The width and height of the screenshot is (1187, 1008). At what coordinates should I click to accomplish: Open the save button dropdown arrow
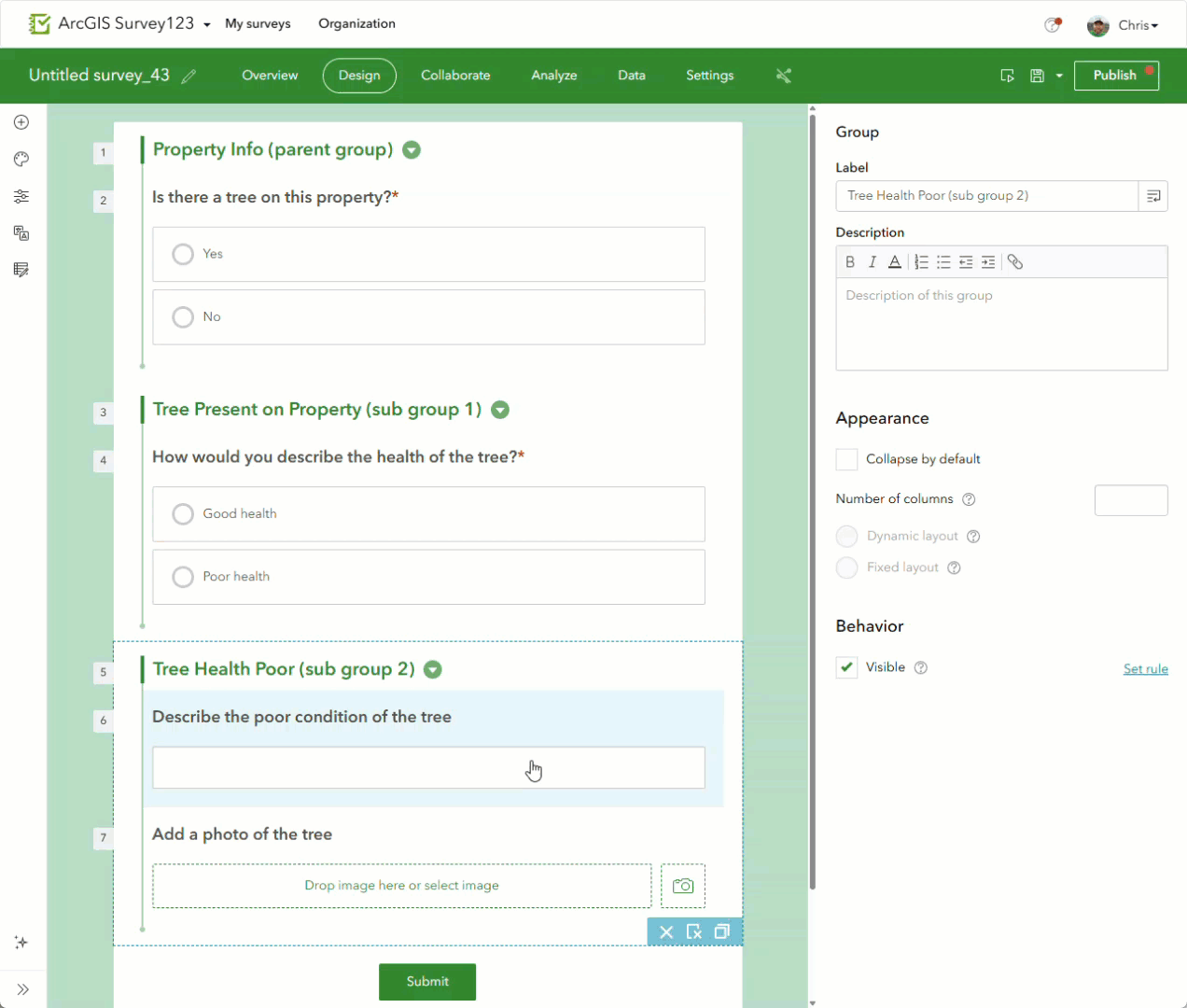point(1057,76)
